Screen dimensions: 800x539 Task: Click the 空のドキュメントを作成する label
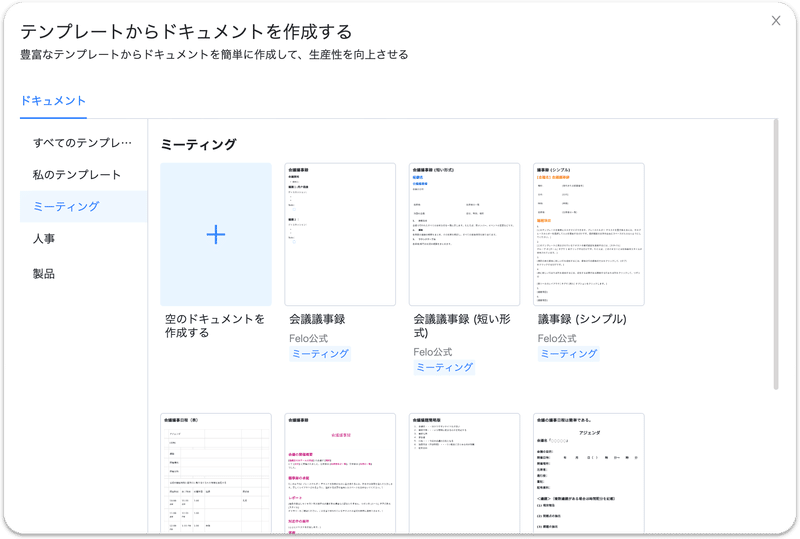(215, 326)
